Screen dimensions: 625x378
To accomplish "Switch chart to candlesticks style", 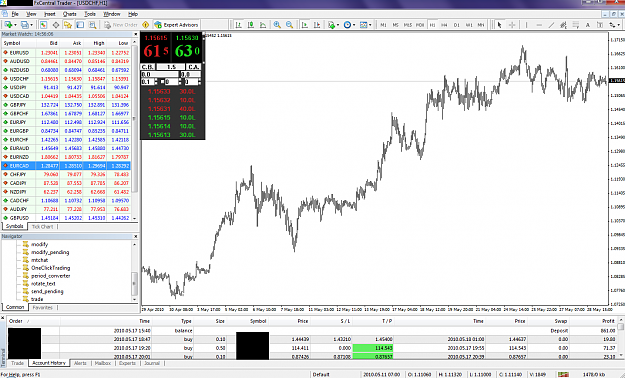I will (x=251, y=25).
